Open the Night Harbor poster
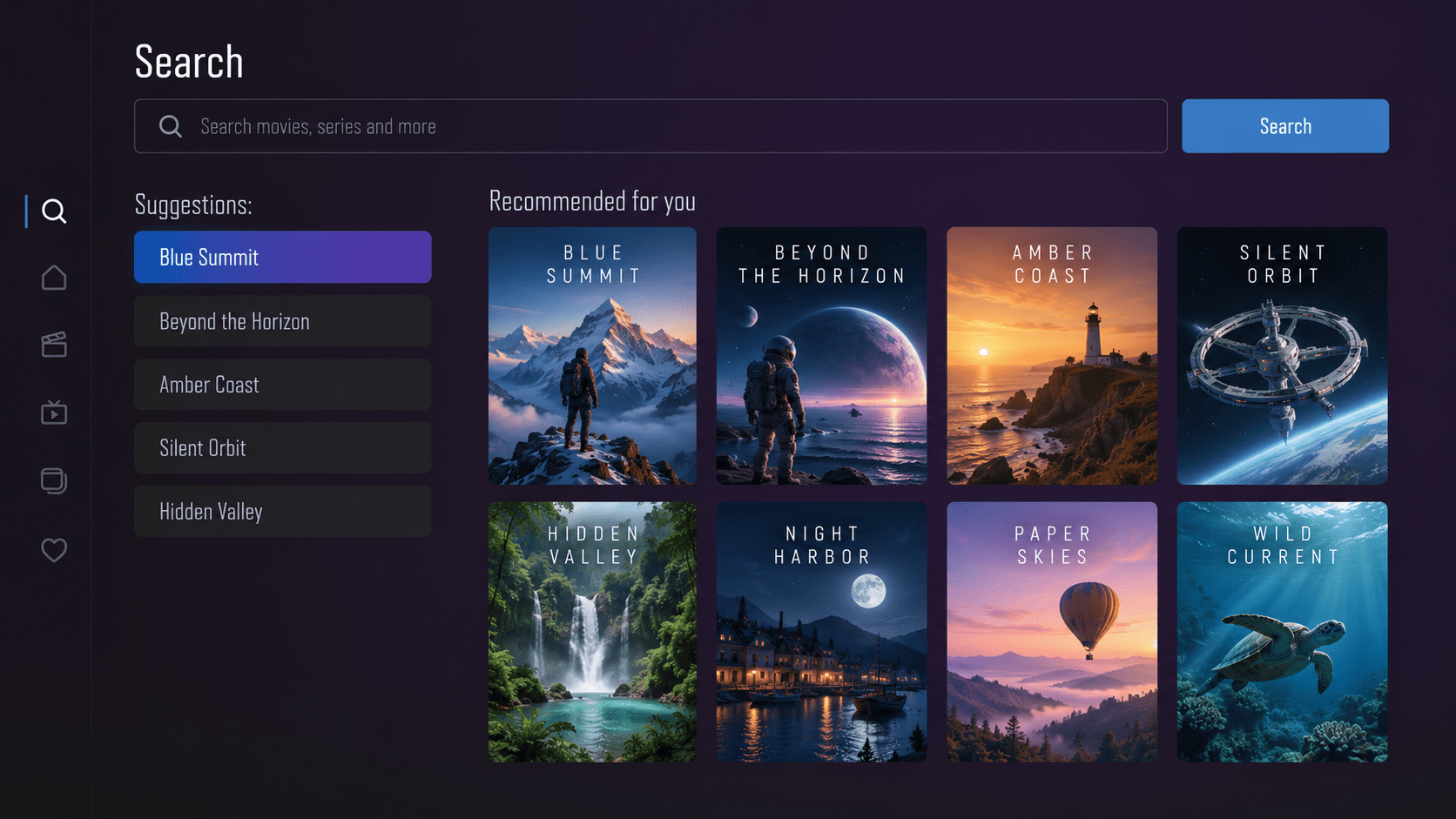The image size is (1456, 819). click(821, 632)
